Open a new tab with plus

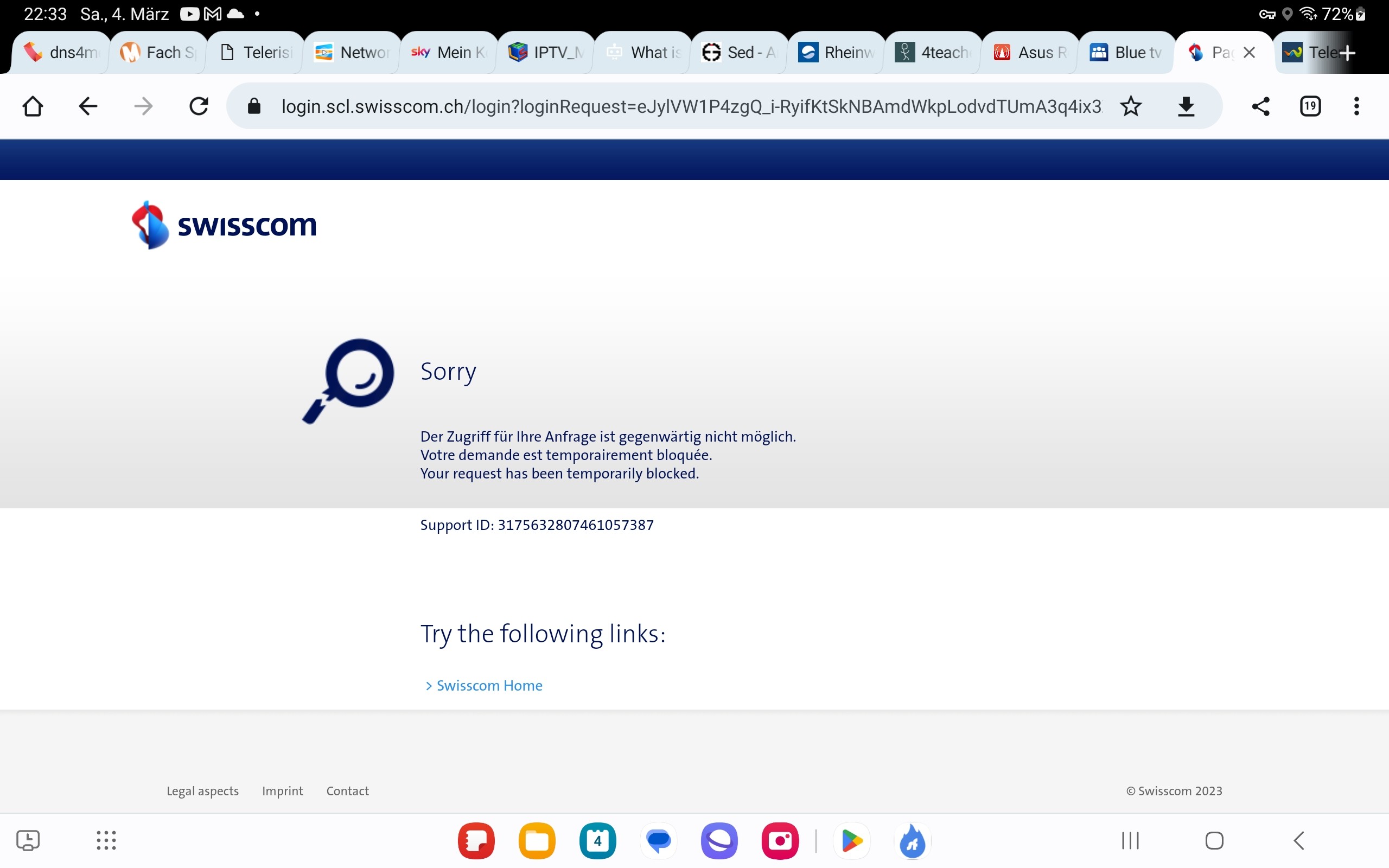coord(1347,53)
